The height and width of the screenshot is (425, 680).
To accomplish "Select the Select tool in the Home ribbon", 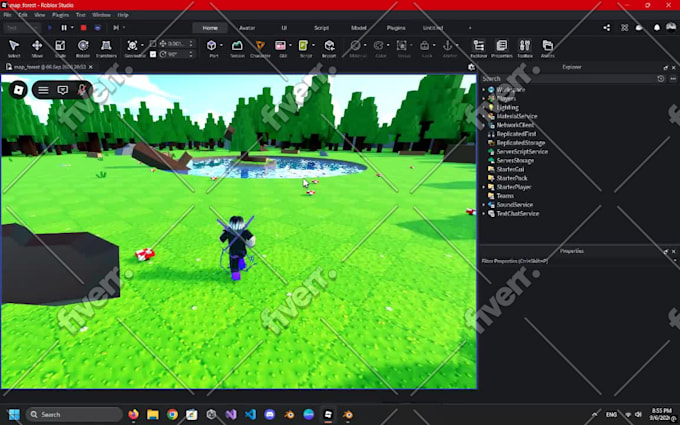I will [x=14, y=48].
